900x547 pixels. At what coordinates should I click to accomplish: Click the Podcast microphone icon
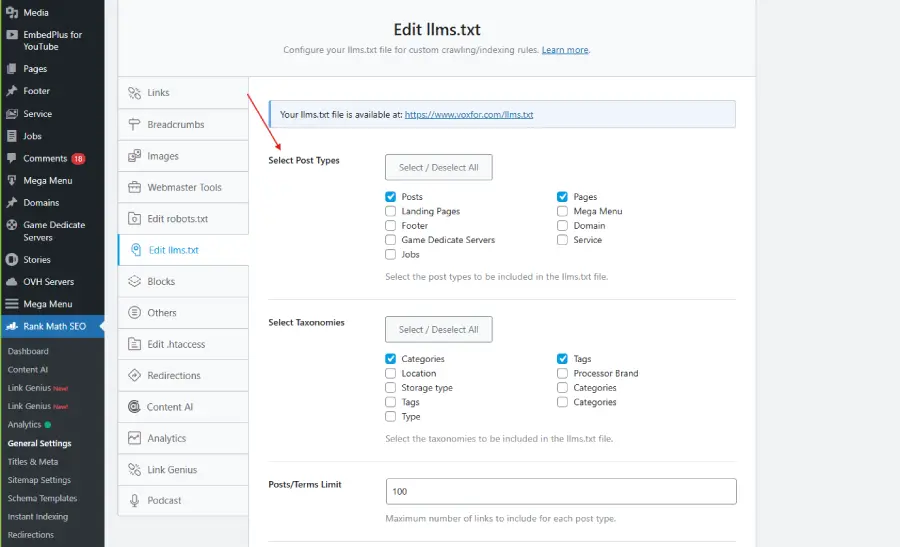[134, 501]
